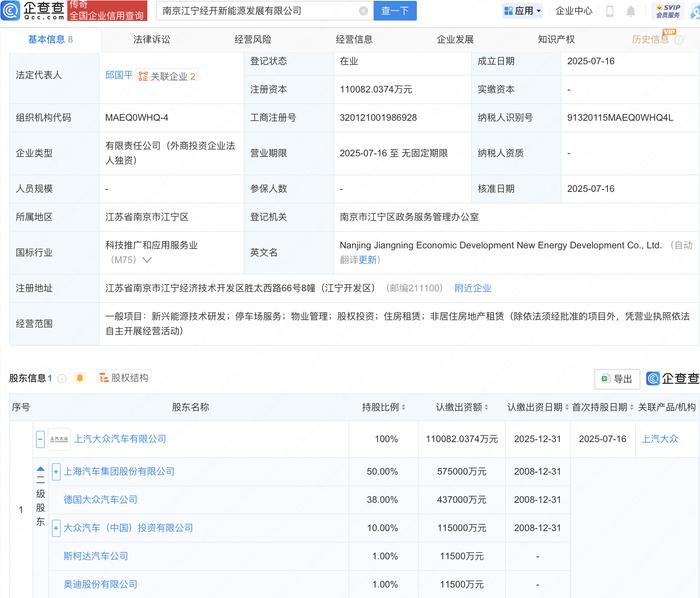
Task: Open the mobile phone icon in header
Action: coord(609,11)
